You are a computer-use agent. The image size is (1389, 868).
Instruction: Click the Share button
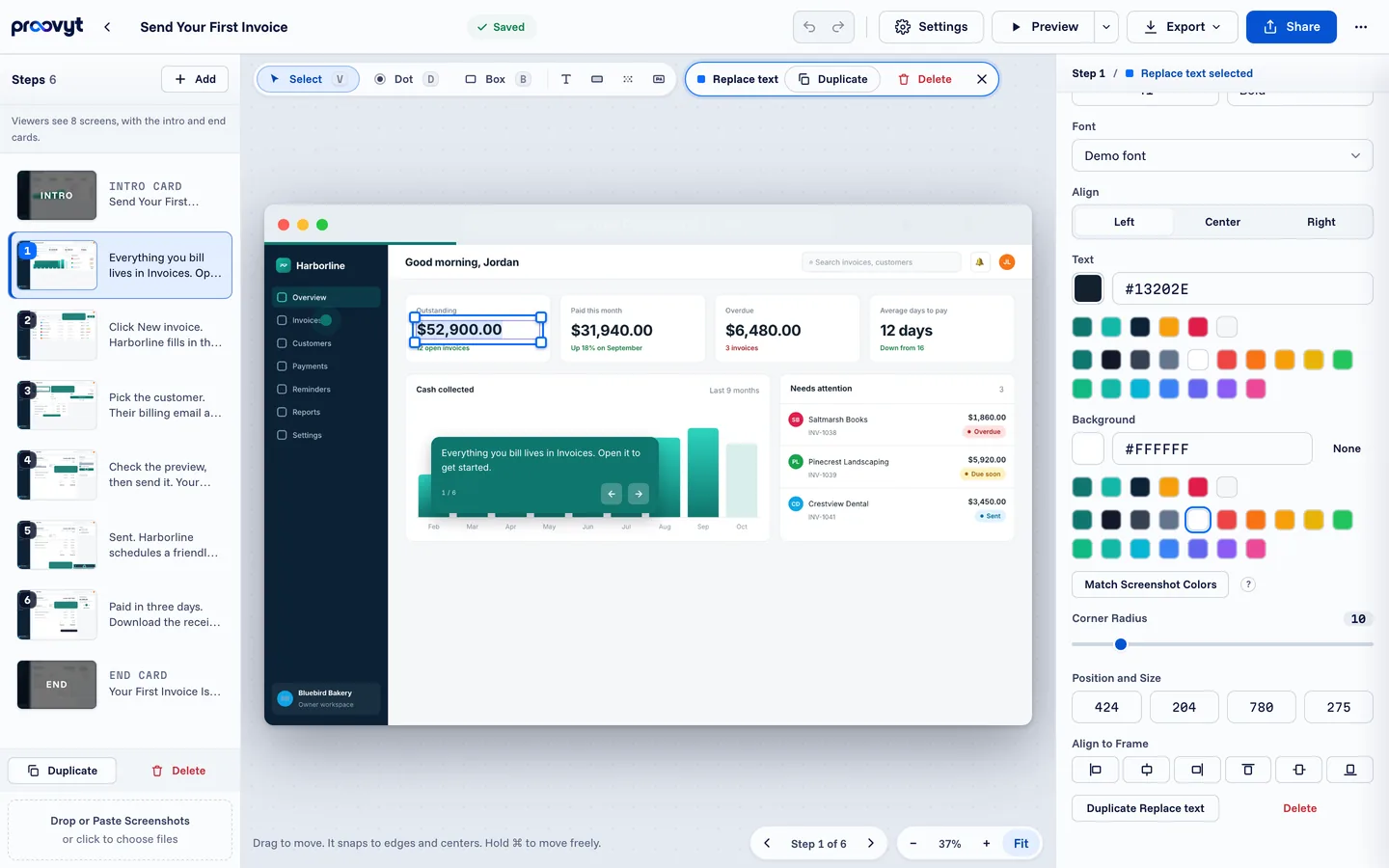coord(1291,27)
